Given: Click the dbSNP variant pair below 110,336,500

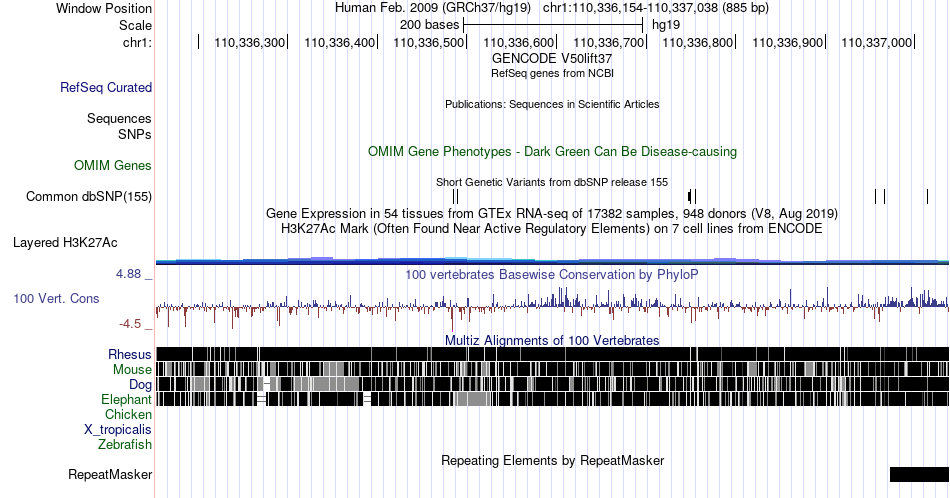Looking at the screenshot, I should (x=456, y=196).
